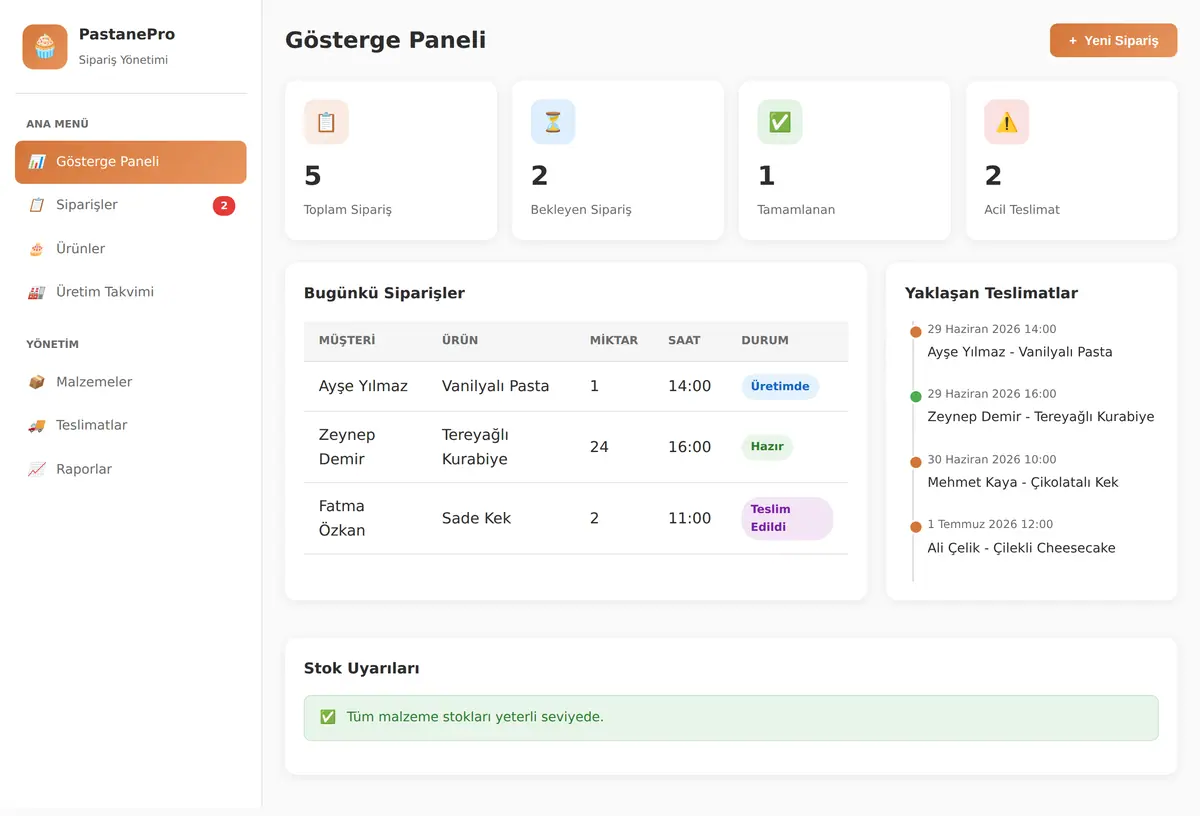Screen dimensions: 1200x816
Task: Click the Gösterge Paneli page heading
Action: pos(386,40)
